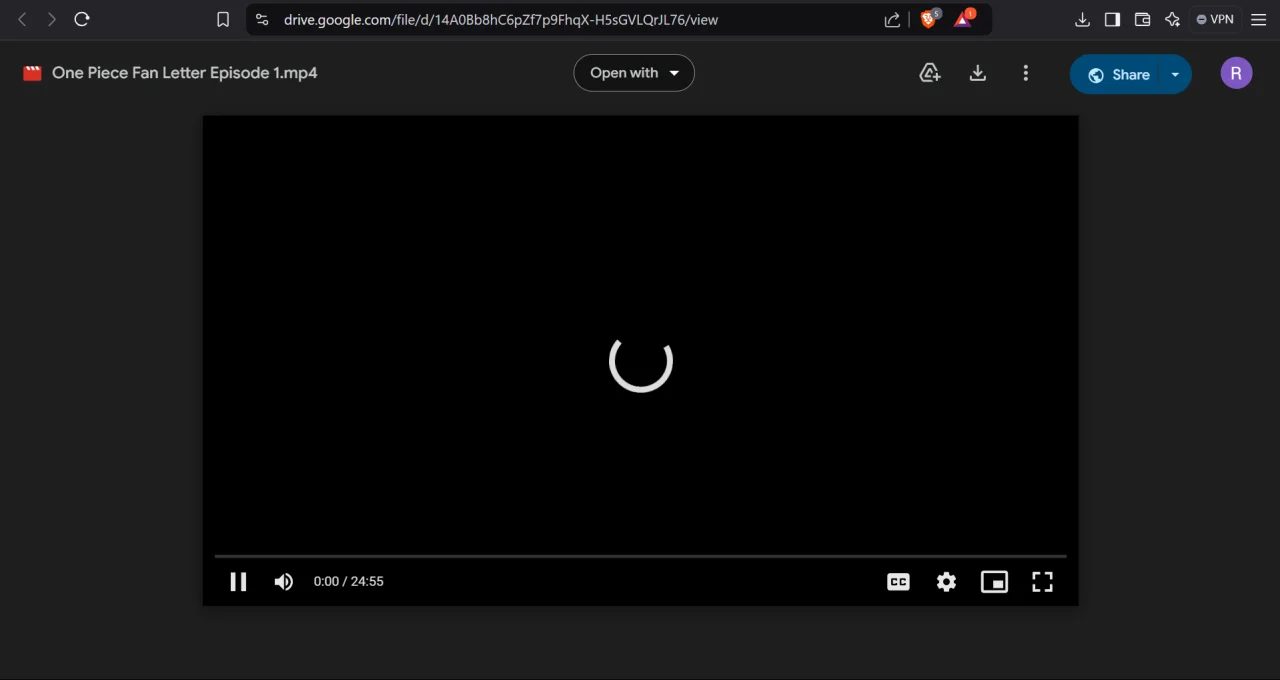Click the Drive URL address bar
This screenshot has width=1280, height=680.
click(x=500, y=19)
